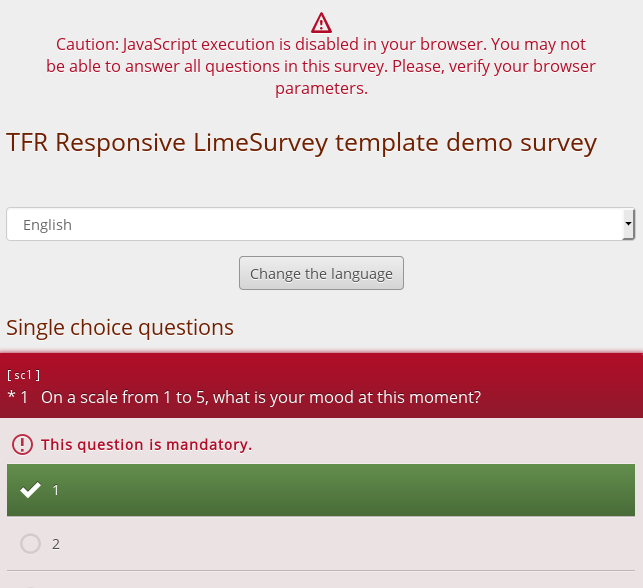Click the [sc1] question code label
This screenshot has height=588, width=643.
coord(23,375)
